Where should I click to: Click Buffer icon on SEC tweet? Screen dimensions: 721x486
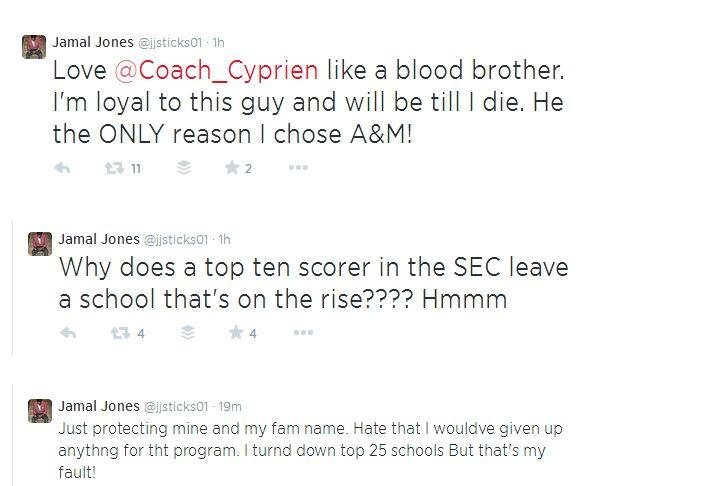click(x=188, y=334)
